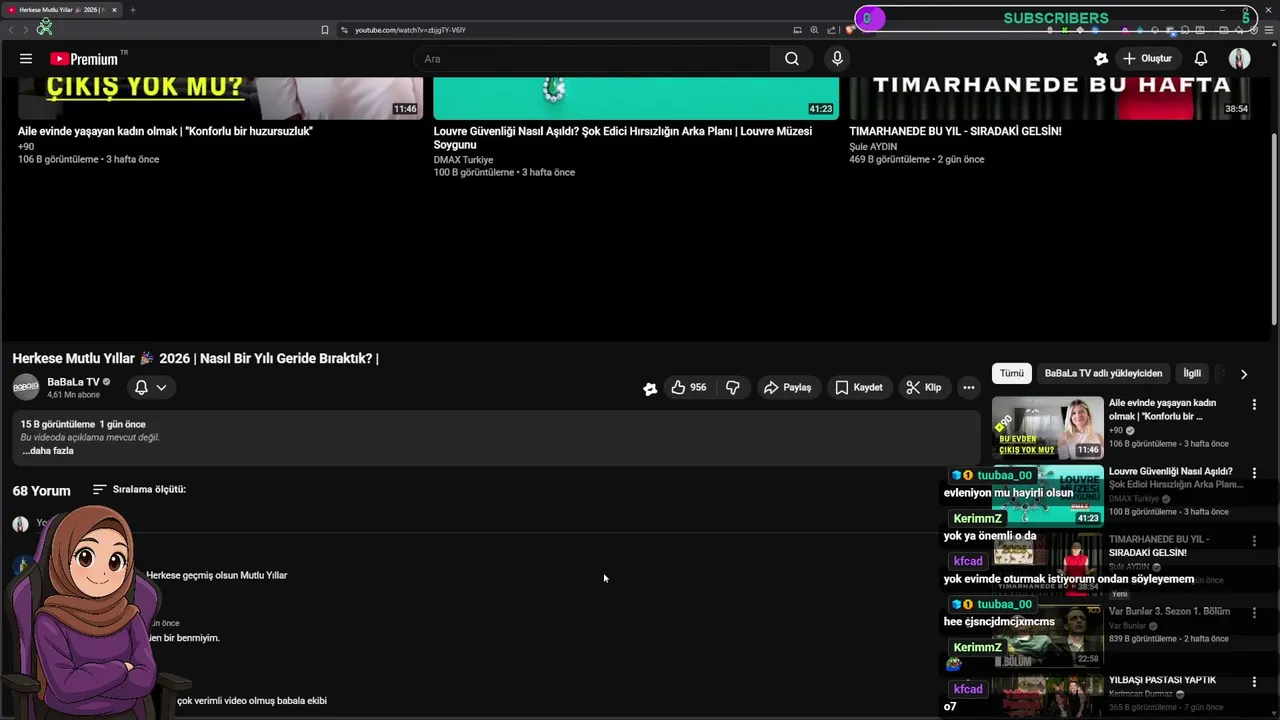1280x720 pixels.
Task: Open sidebar title Aile evinde yaşayan kadın olmak
Action: pos(1162,409)
